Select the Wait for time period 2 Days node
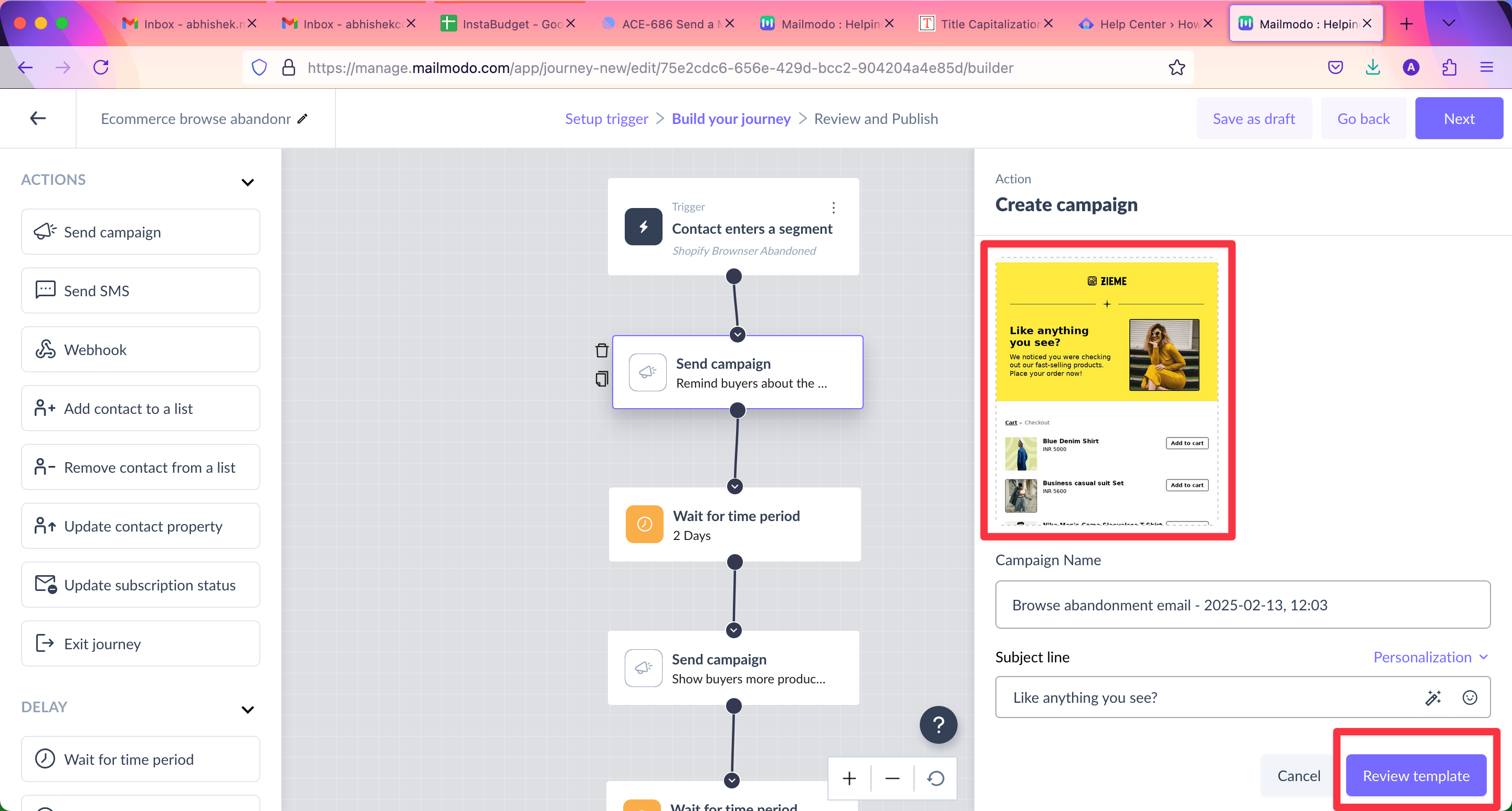 pos(735,524)
